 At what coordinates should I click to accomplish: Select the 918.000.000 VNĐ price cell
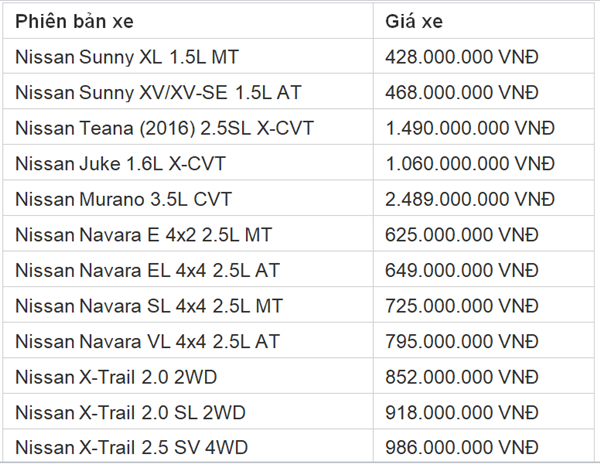[461, 413]
